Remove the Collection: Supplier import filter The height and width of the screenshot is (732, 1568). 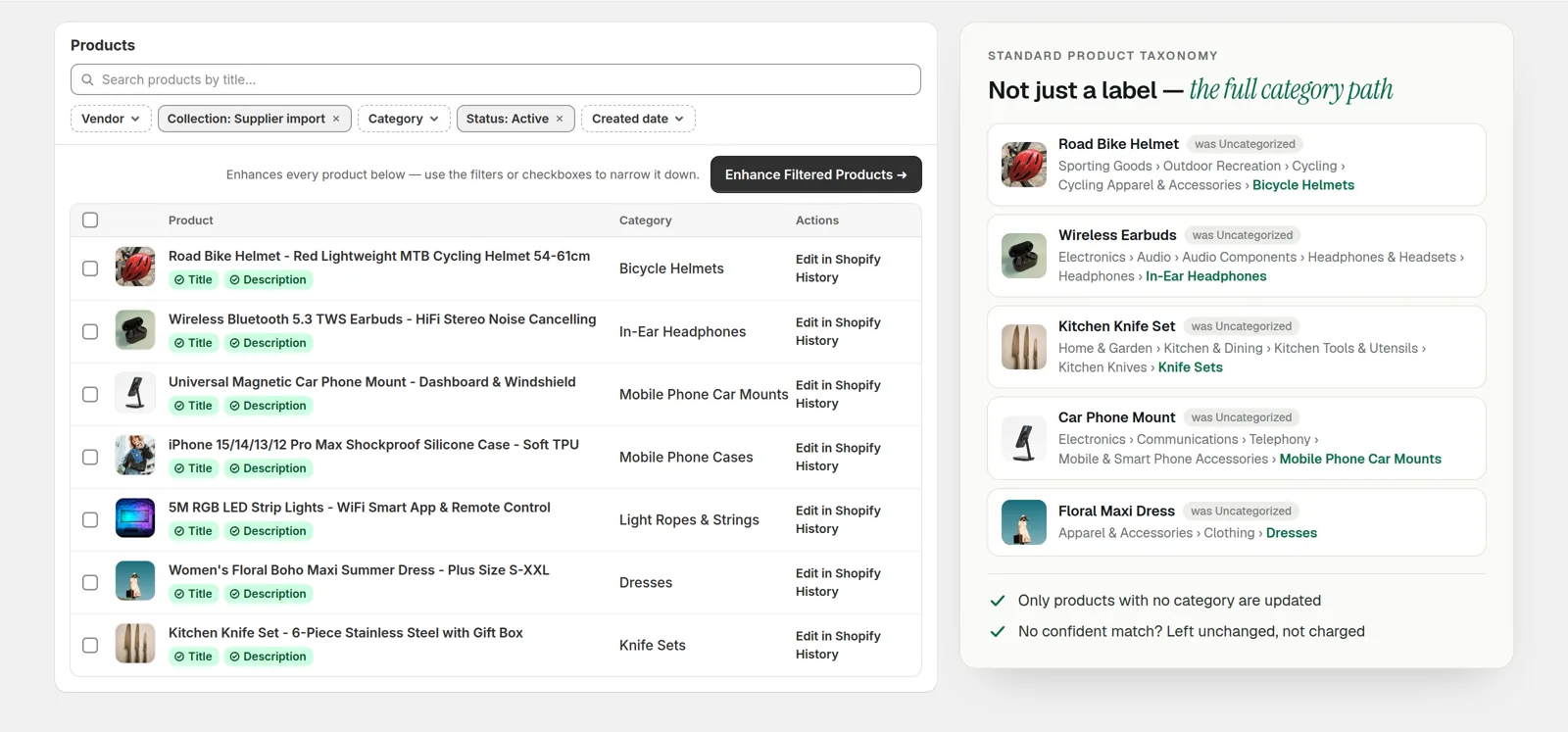click(x=336, y=119)
